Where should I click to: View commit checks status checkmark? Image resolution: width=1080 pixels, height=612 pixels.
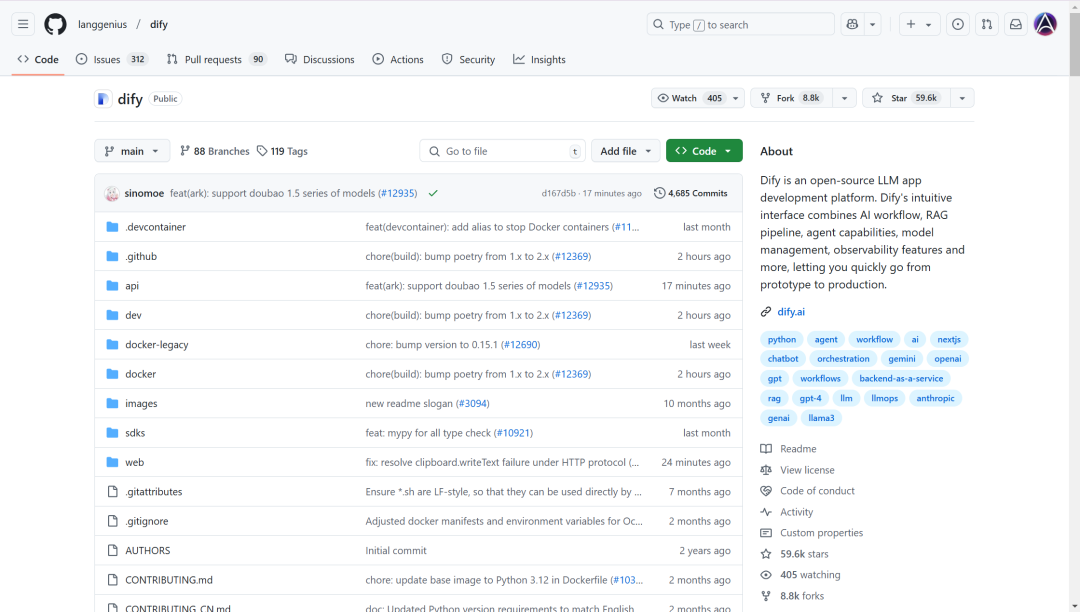pyautogui.click(x=433, y=193)
